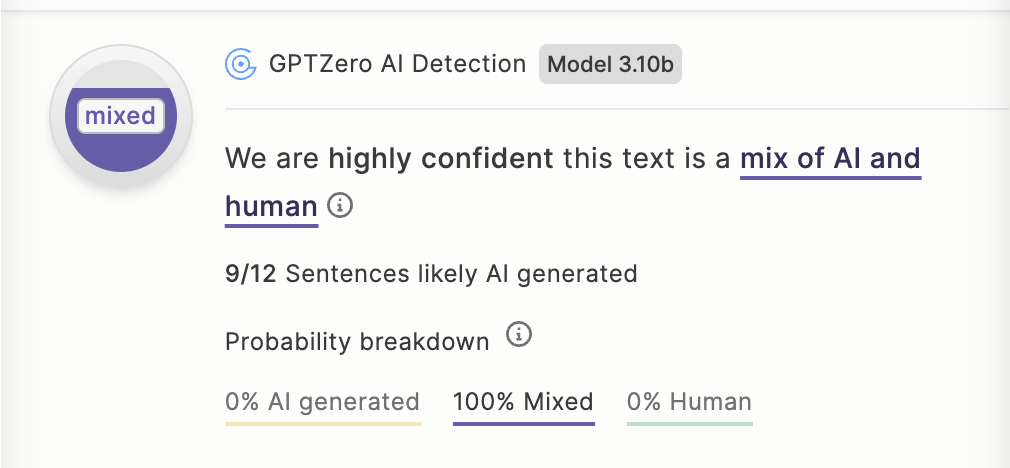Click the bold "highly confident" phrase
This screenshot has width=1010, height=468.
pos(440,158)
